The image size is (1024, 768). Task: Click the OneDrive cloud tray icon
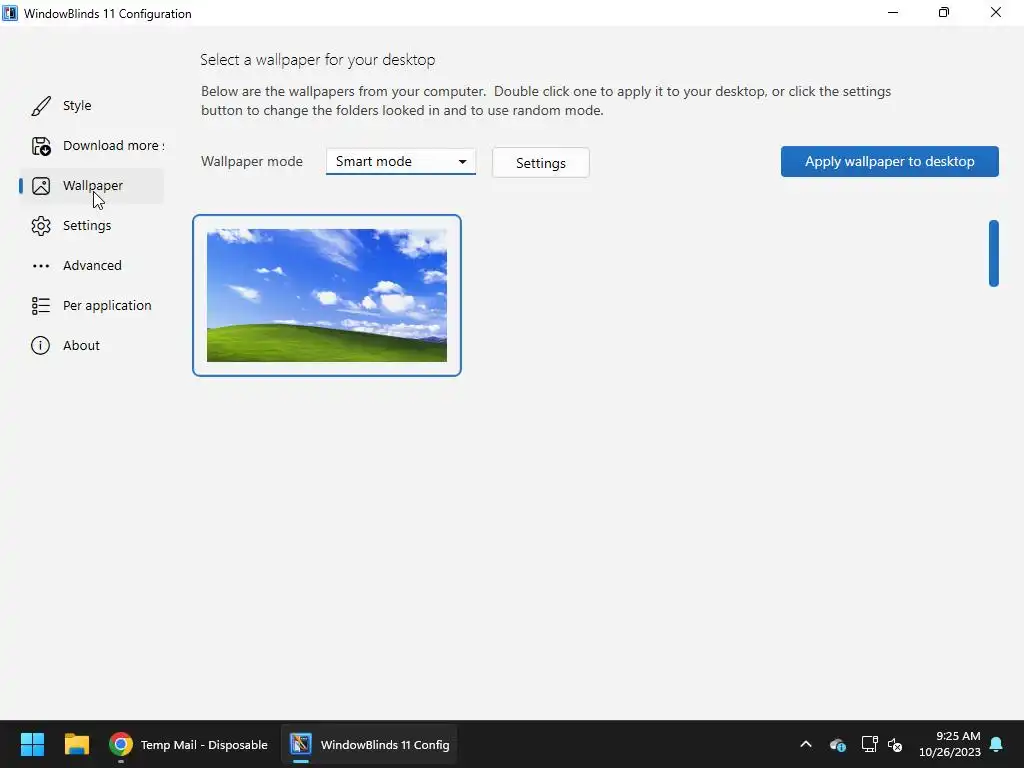[x=837, y=744]
